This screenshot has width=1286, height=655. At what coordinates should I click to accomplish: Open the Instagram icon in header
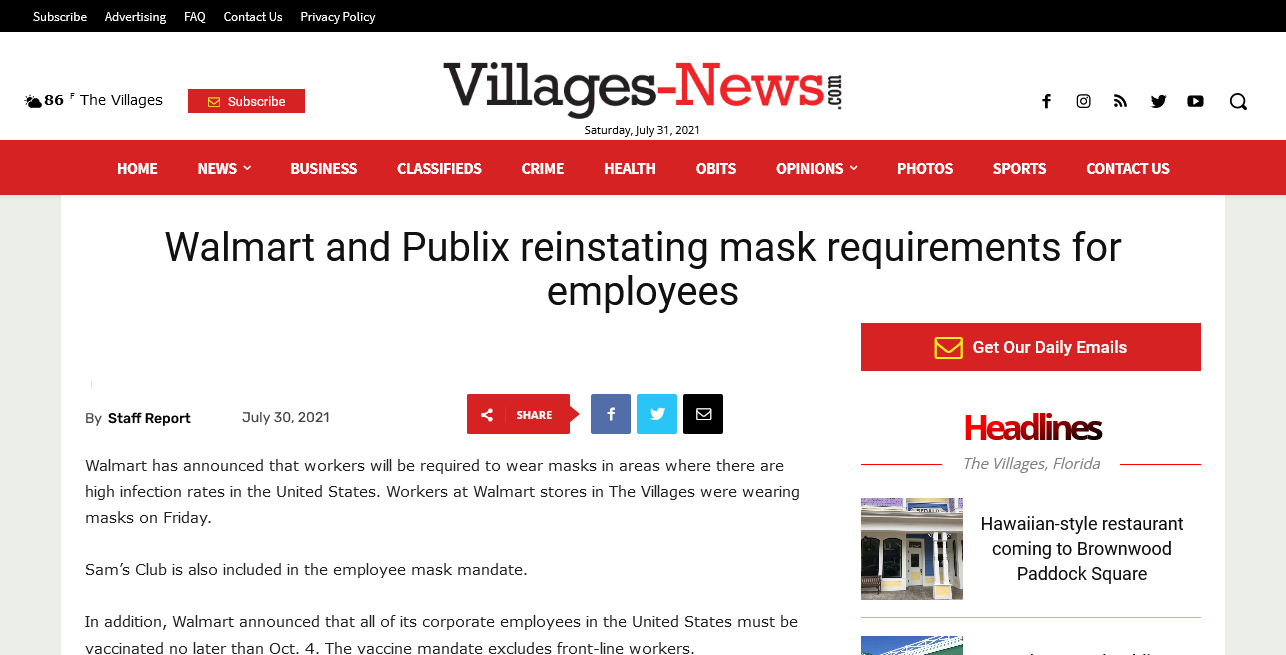[1083, 101]
